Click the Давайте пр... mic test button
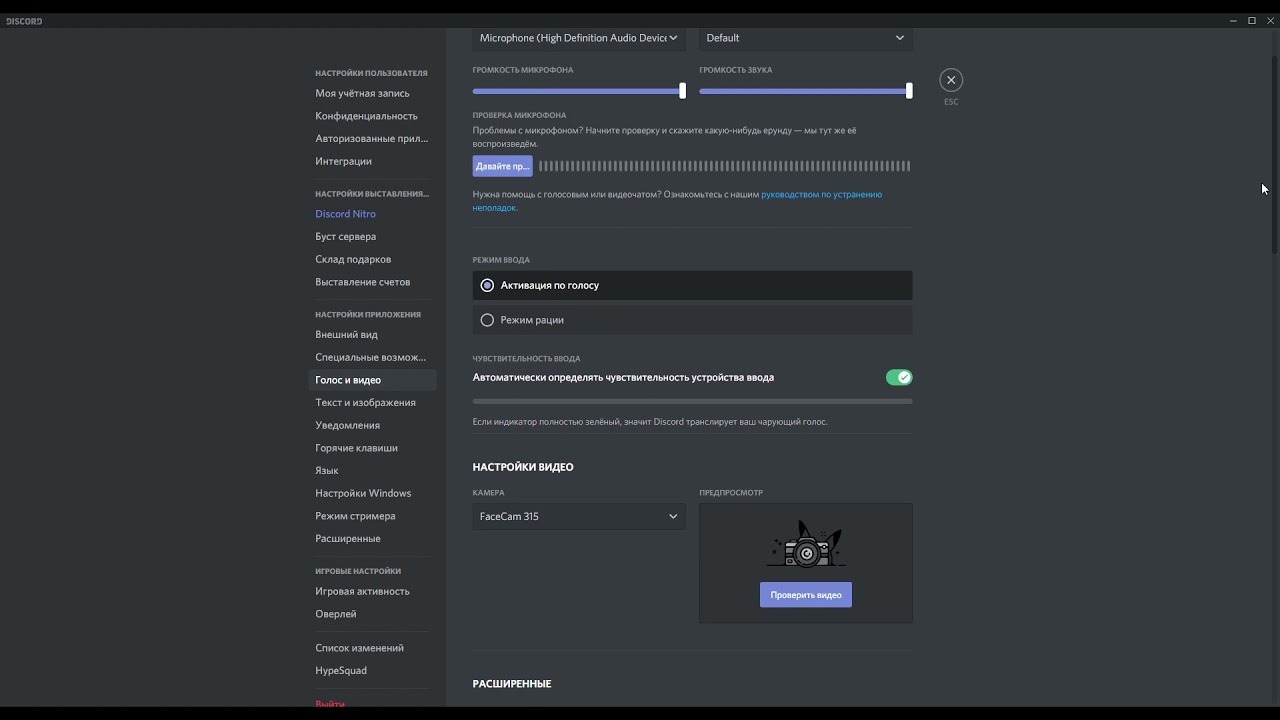Image resolution: width=1280 pixels, height=720 pixels. click(502, 166)
